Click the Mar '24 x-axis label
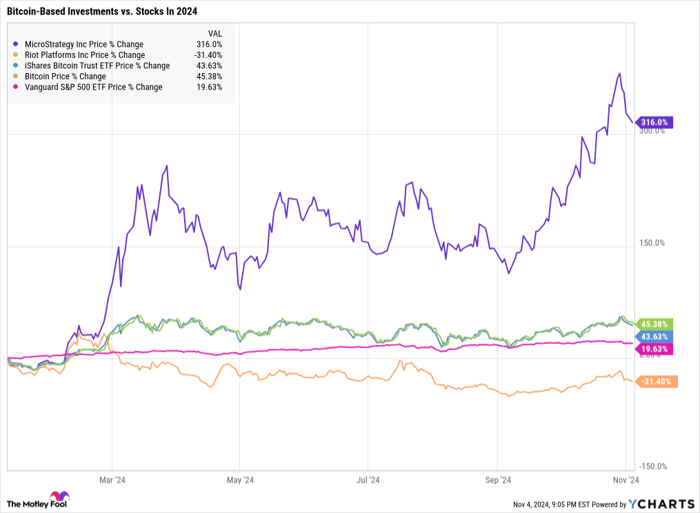 (112, 479)
